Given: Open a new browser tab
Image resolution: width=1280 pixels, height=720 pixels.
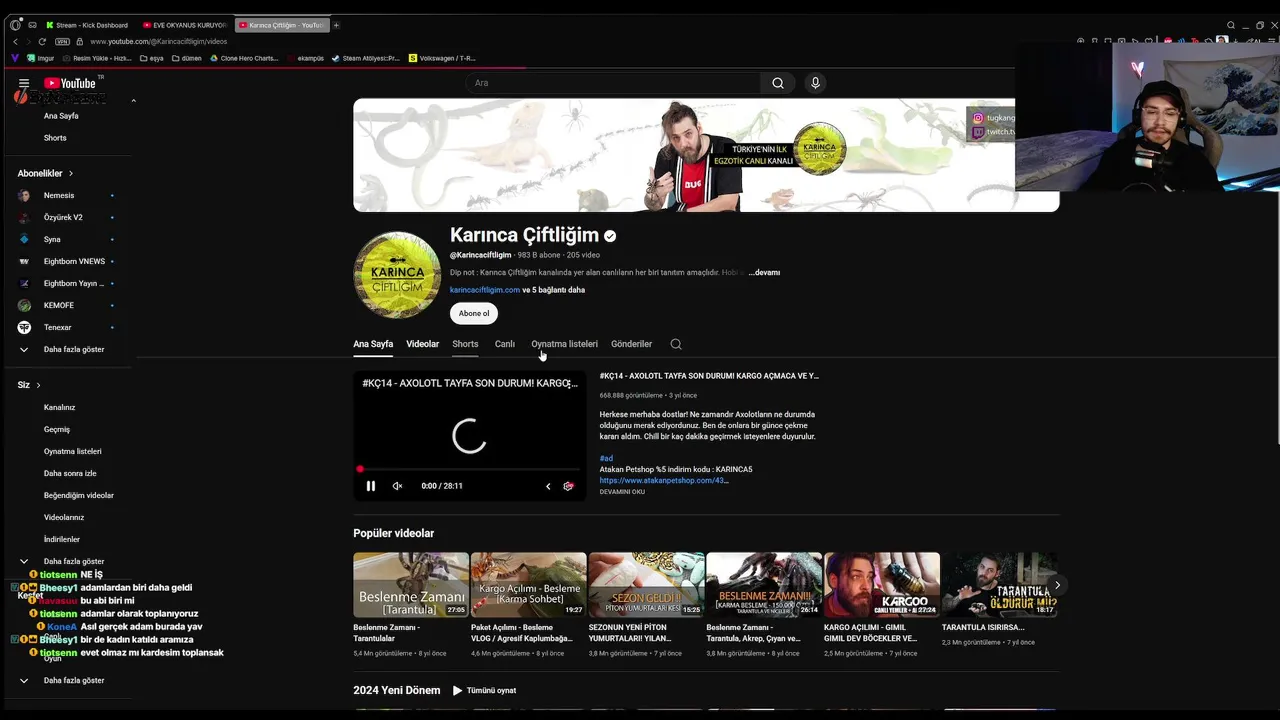Looking at the screenshot, I should (x=336, y=25).
